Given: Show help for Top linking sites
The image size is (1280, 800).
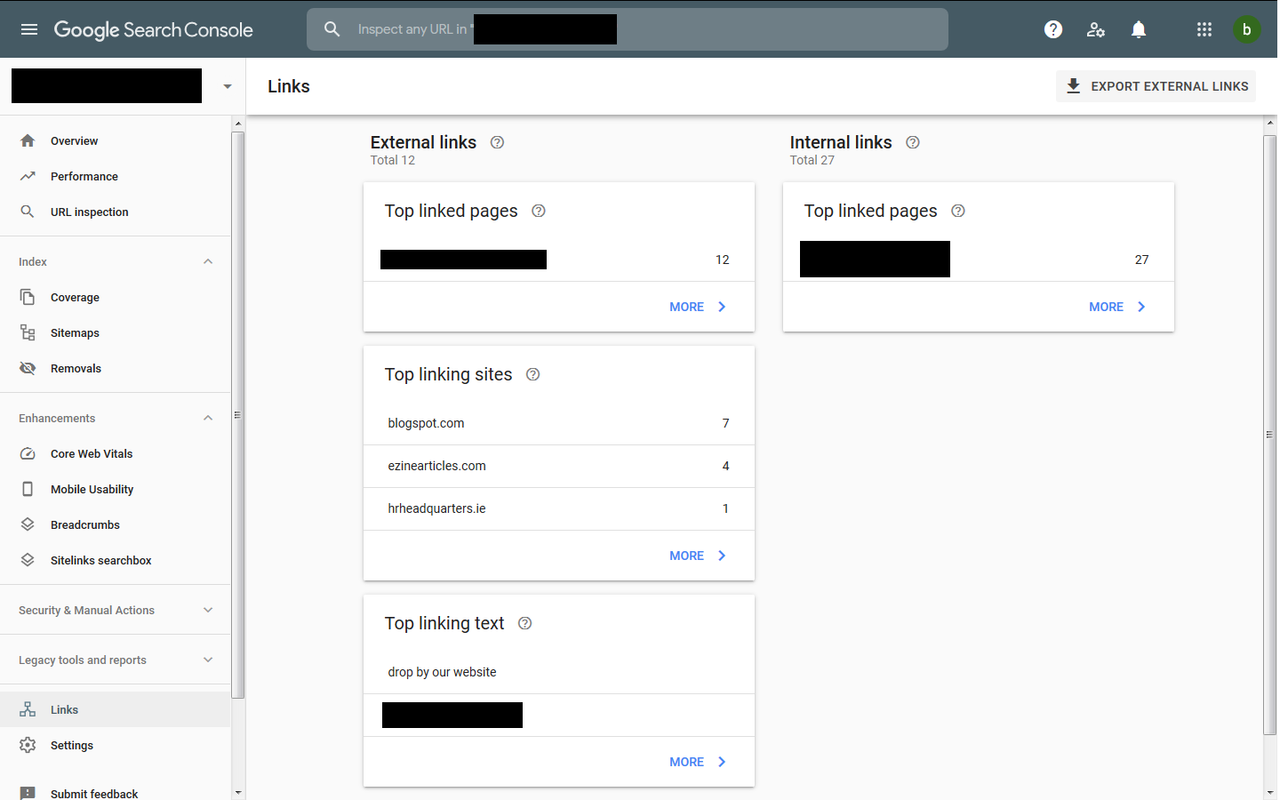Looking at the screenshot, I should [x=533, y=374].
